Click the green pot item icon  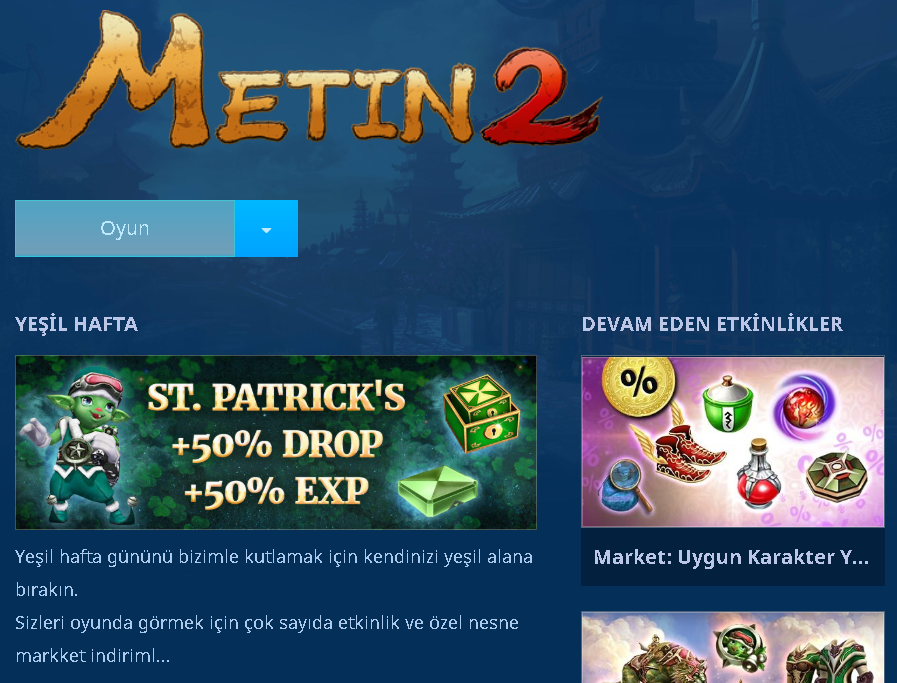click(727, 404)
